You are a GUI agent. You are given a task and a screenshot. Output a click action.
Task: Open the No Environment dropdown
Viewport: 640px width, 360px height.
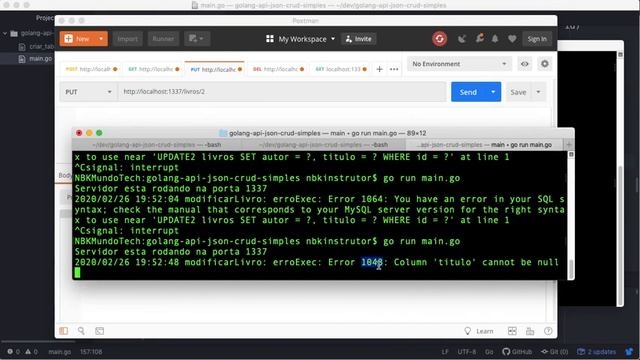(459, 64)
